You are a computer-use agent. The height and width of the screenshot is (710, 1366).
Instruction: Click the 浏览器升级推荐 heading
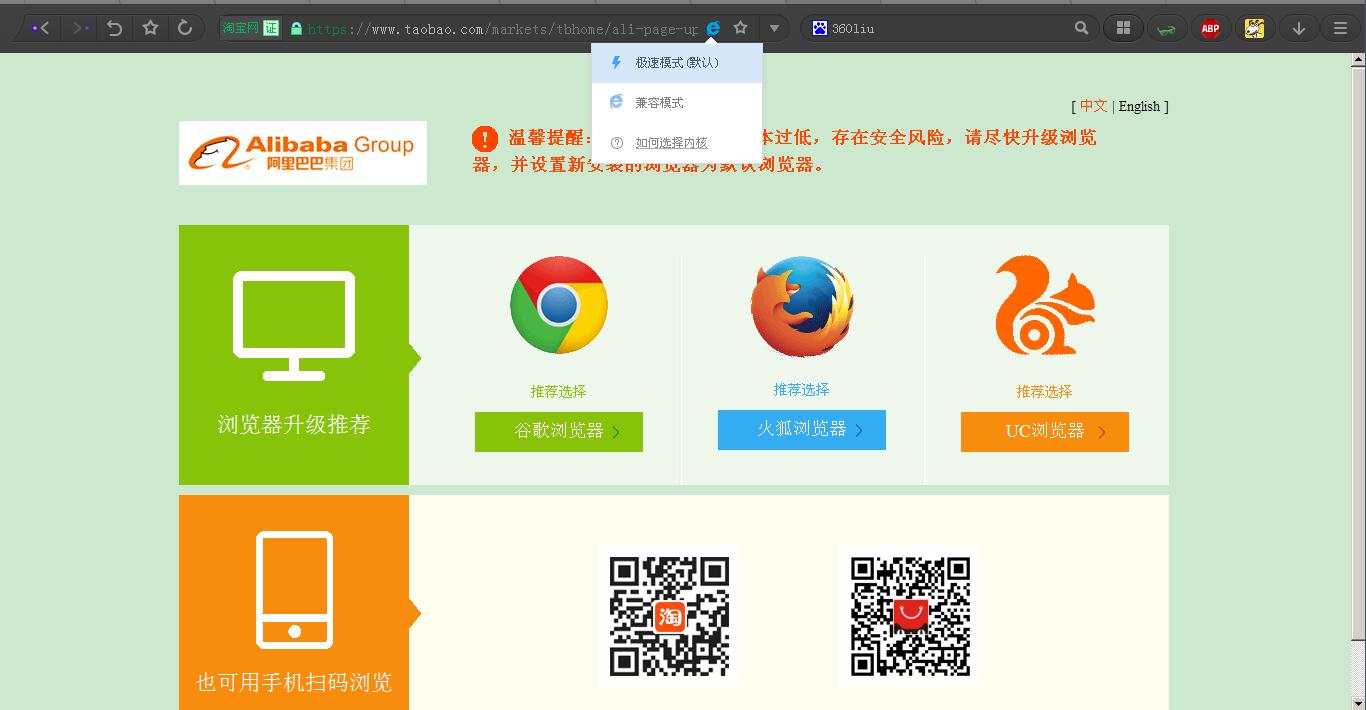coord(294,424)
